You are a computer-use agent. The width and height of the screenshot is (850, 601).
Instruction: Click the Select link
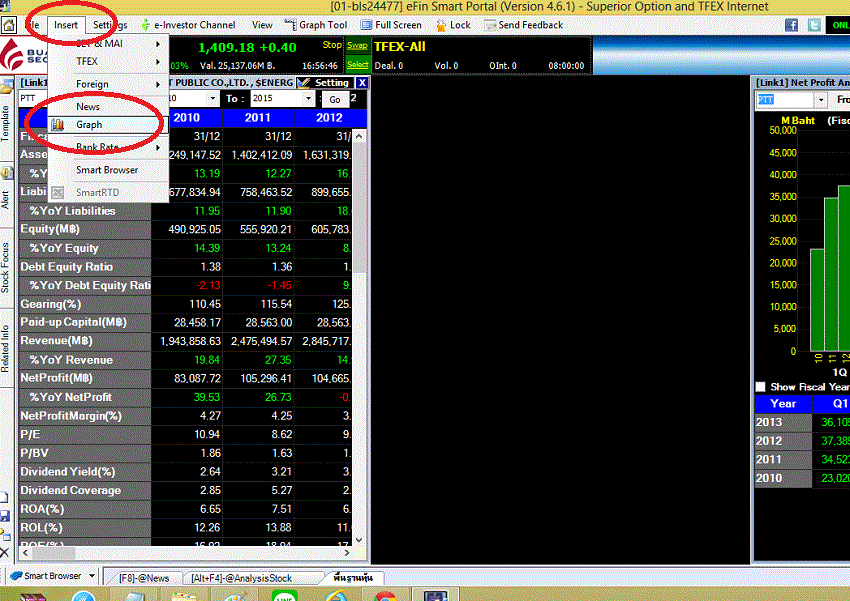(x=358, y=65)
